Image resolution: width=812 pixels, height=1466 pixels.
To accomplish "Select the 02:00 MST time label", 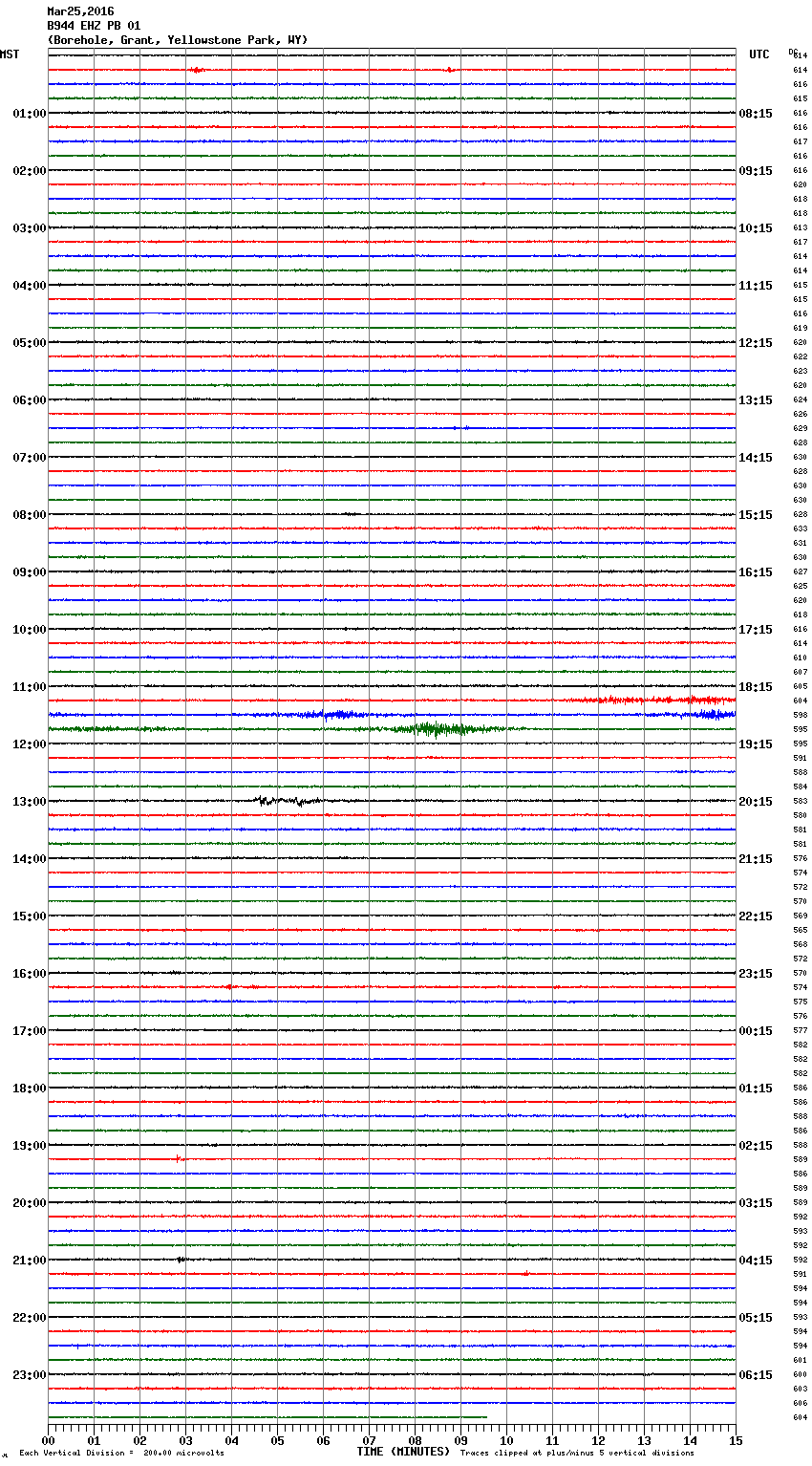I will pyautogui.click(x=30, y=171).
